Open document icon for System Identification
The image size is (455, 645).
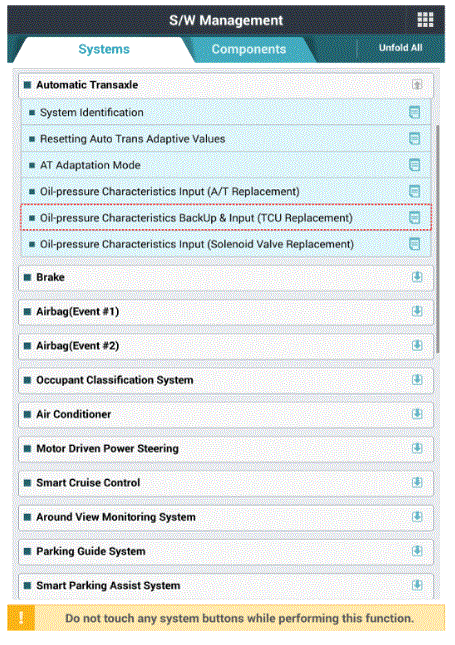(x=415, y=112)
